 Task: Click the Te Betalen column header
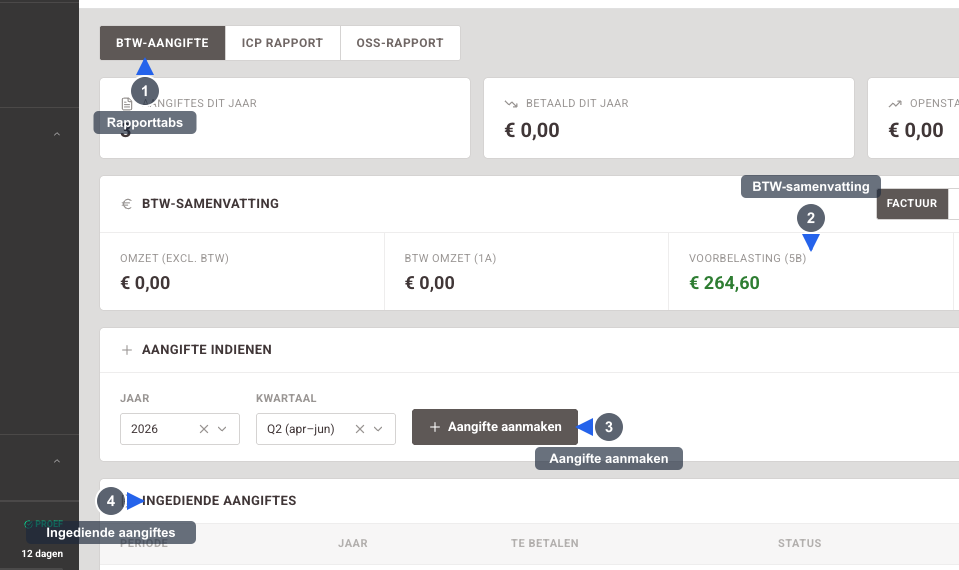point(544,543)
